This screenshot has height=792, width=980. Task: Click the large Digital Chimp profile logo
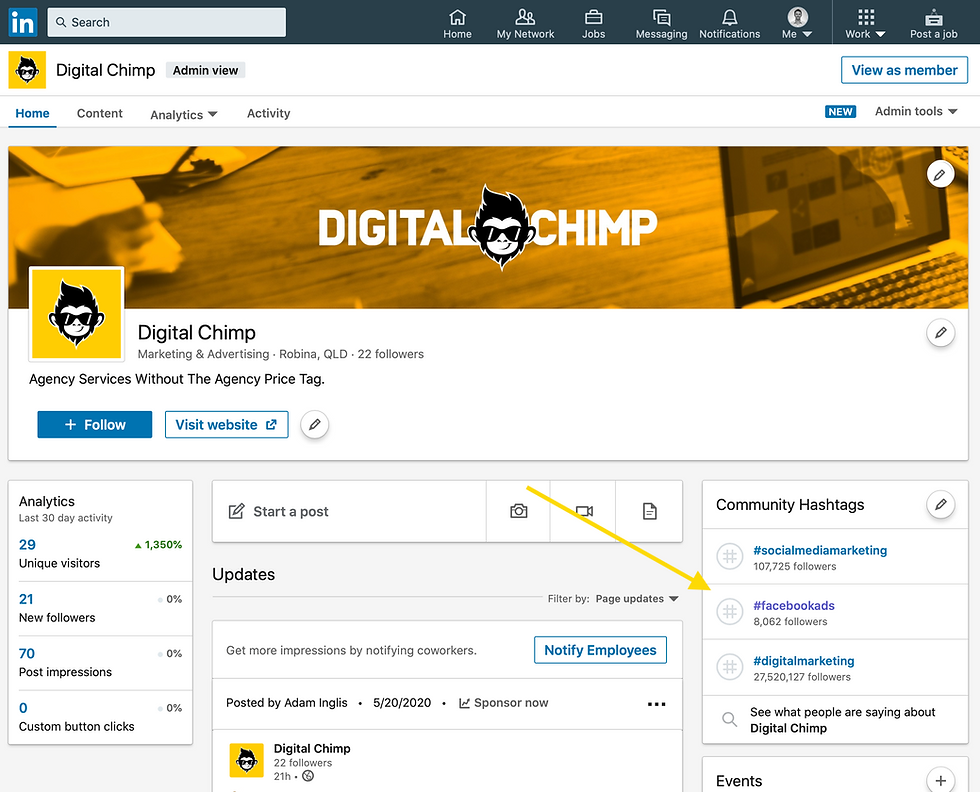(76, 314)
